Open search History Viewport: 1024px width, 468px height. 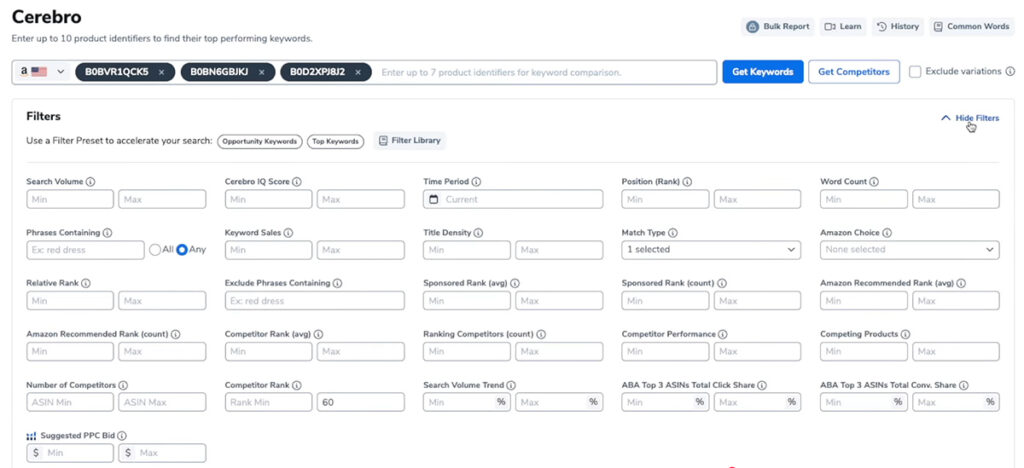pos(897,27)
